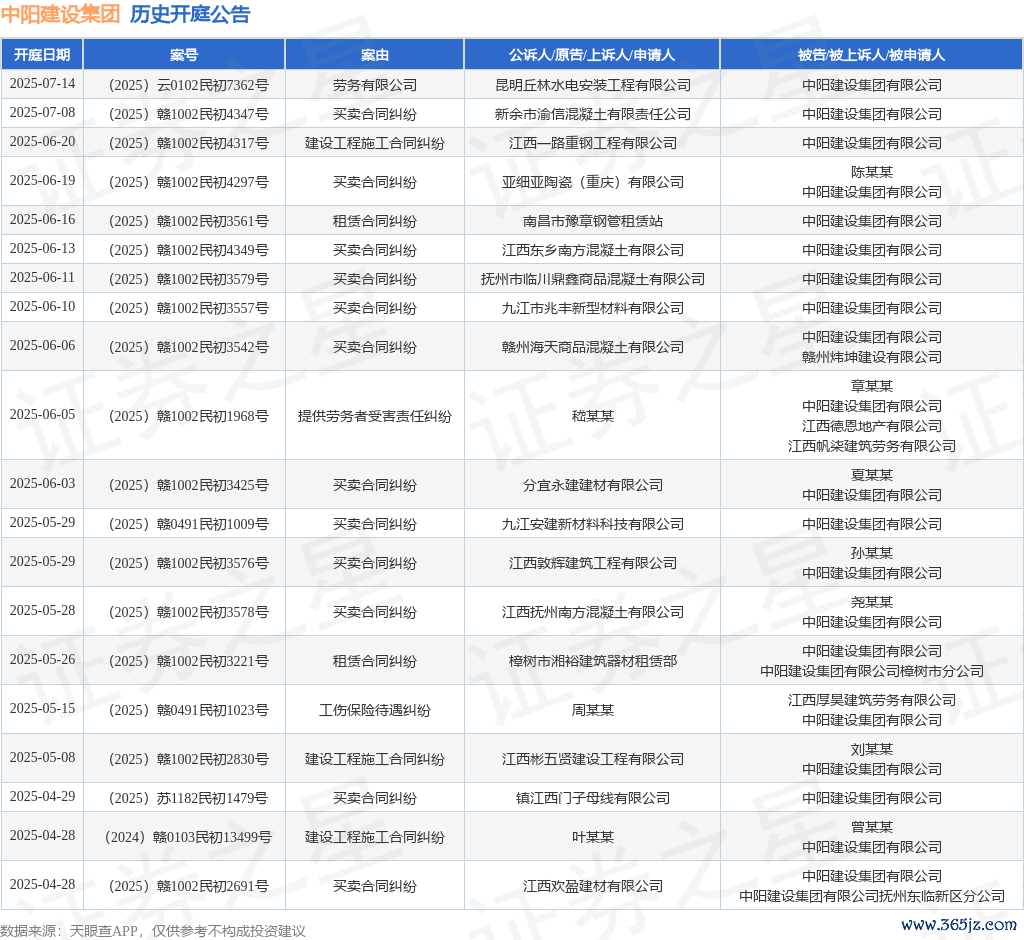This screenshot has height=940, width=1024.
Task: Click defendant 章某某
Action: click(872, 386)
